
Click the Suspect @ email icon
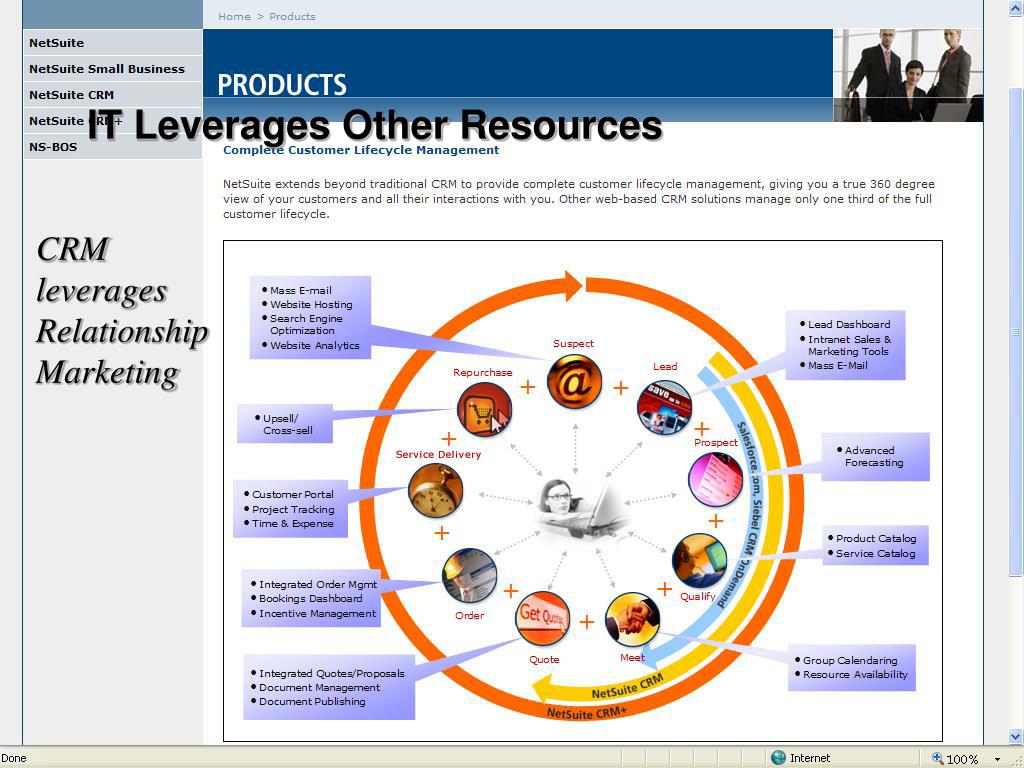coord(574,382)
